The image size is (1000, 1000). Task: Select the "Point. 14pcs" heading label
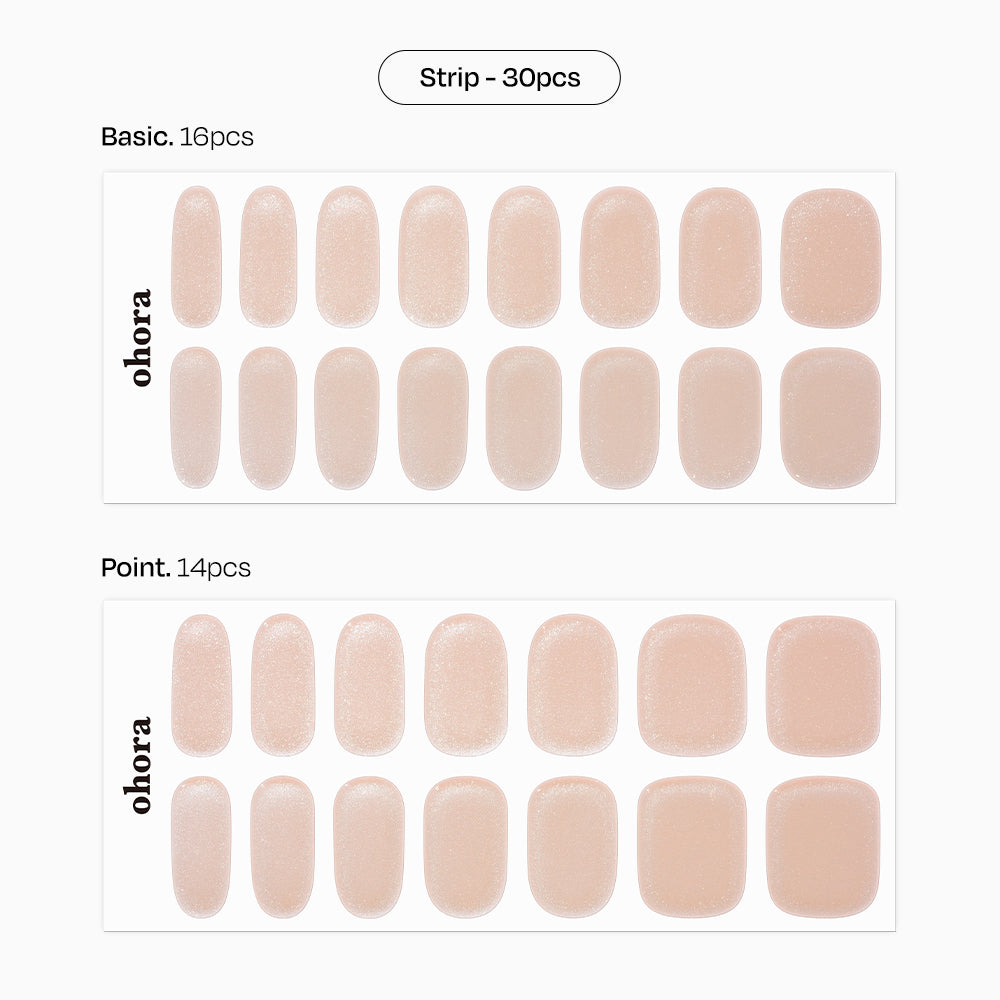point(176,568)
